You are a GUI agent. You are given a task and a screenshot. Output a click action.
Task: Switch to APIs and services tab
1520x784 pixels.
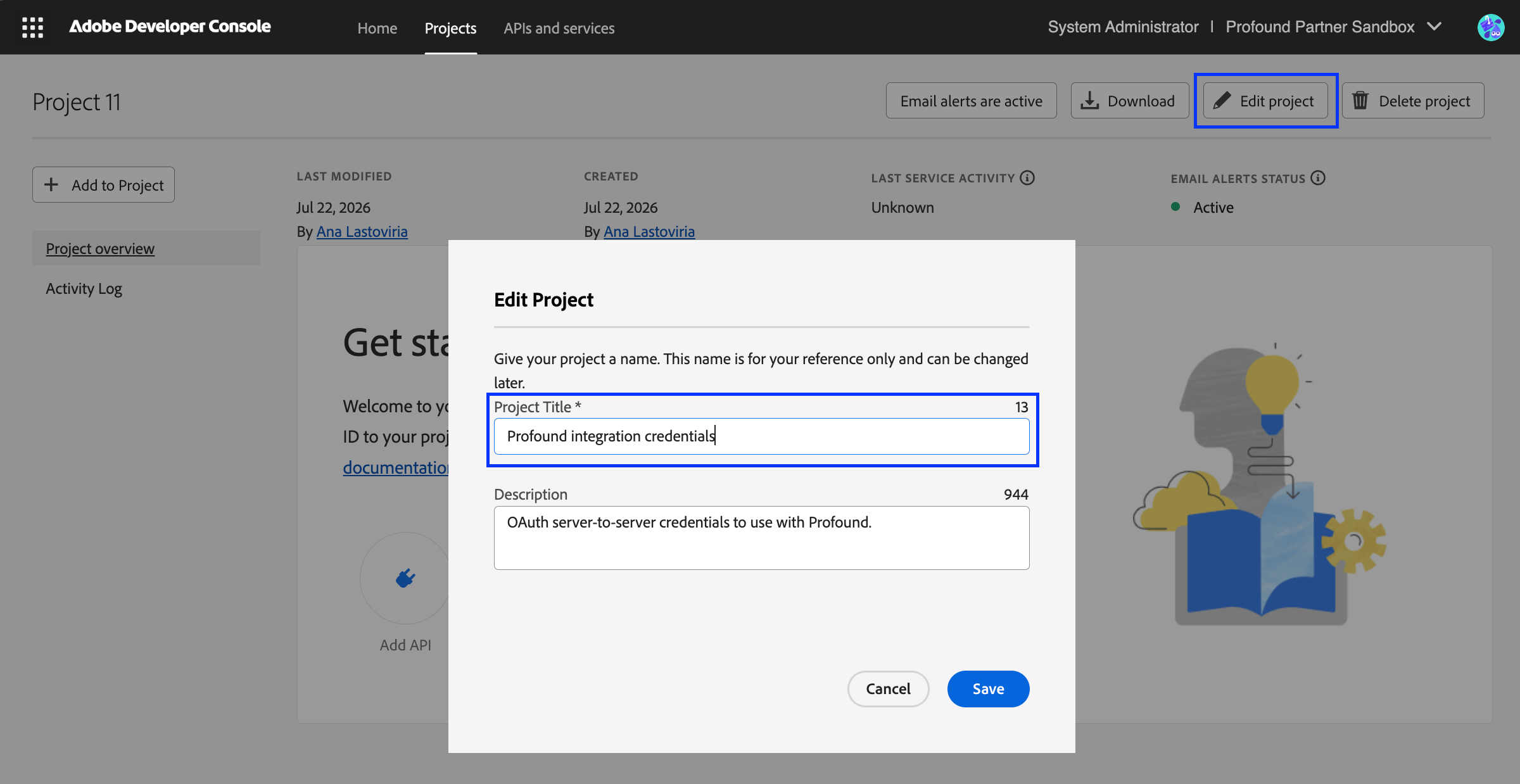click(559, 28)
